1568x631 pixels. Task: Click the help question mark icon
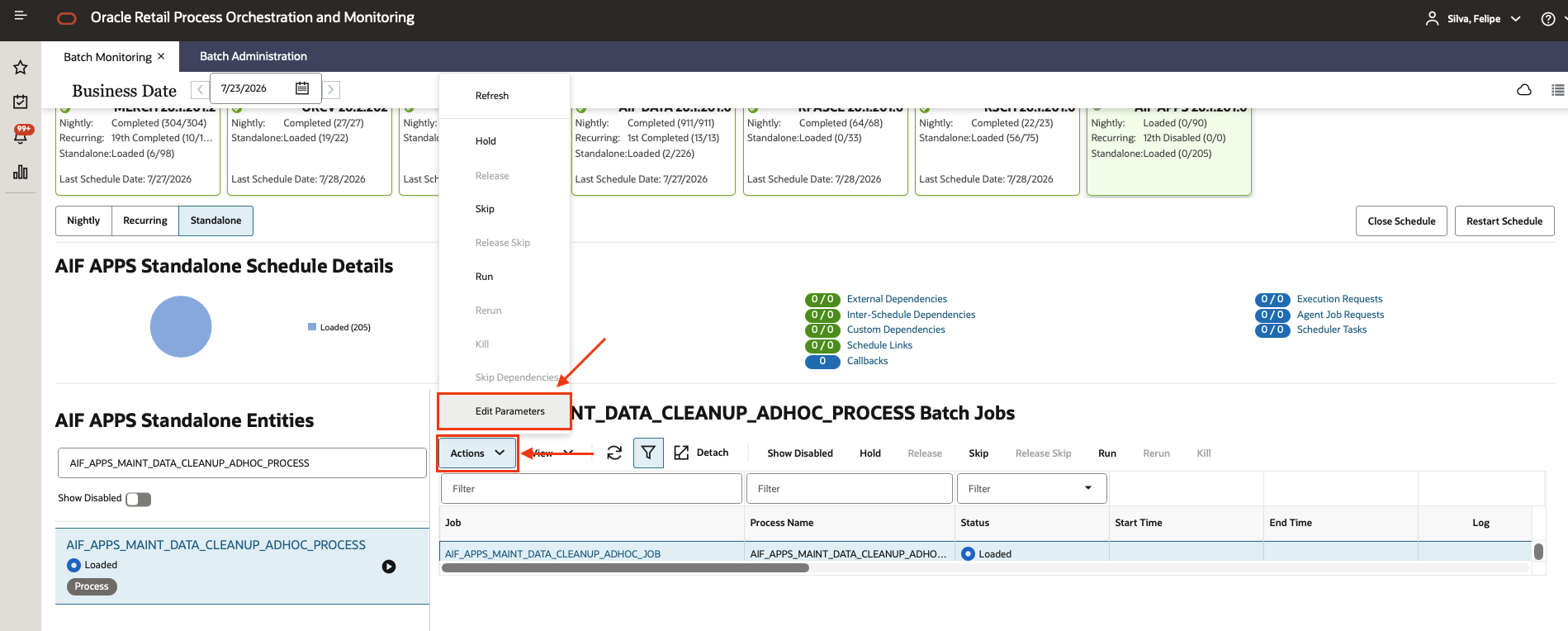click(x=1548, y=19)
